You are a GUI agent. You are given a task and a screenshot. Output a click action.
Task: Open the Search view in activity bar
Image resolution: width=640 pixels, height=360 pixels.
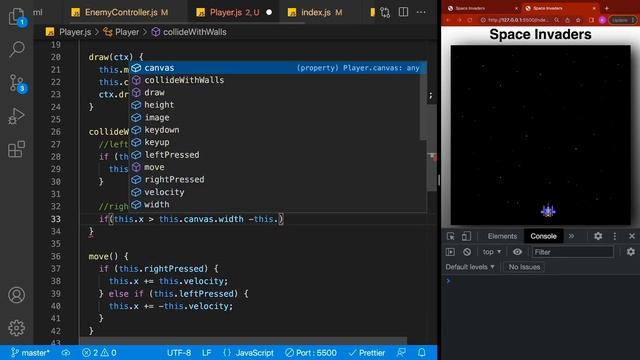coord(16,49)
